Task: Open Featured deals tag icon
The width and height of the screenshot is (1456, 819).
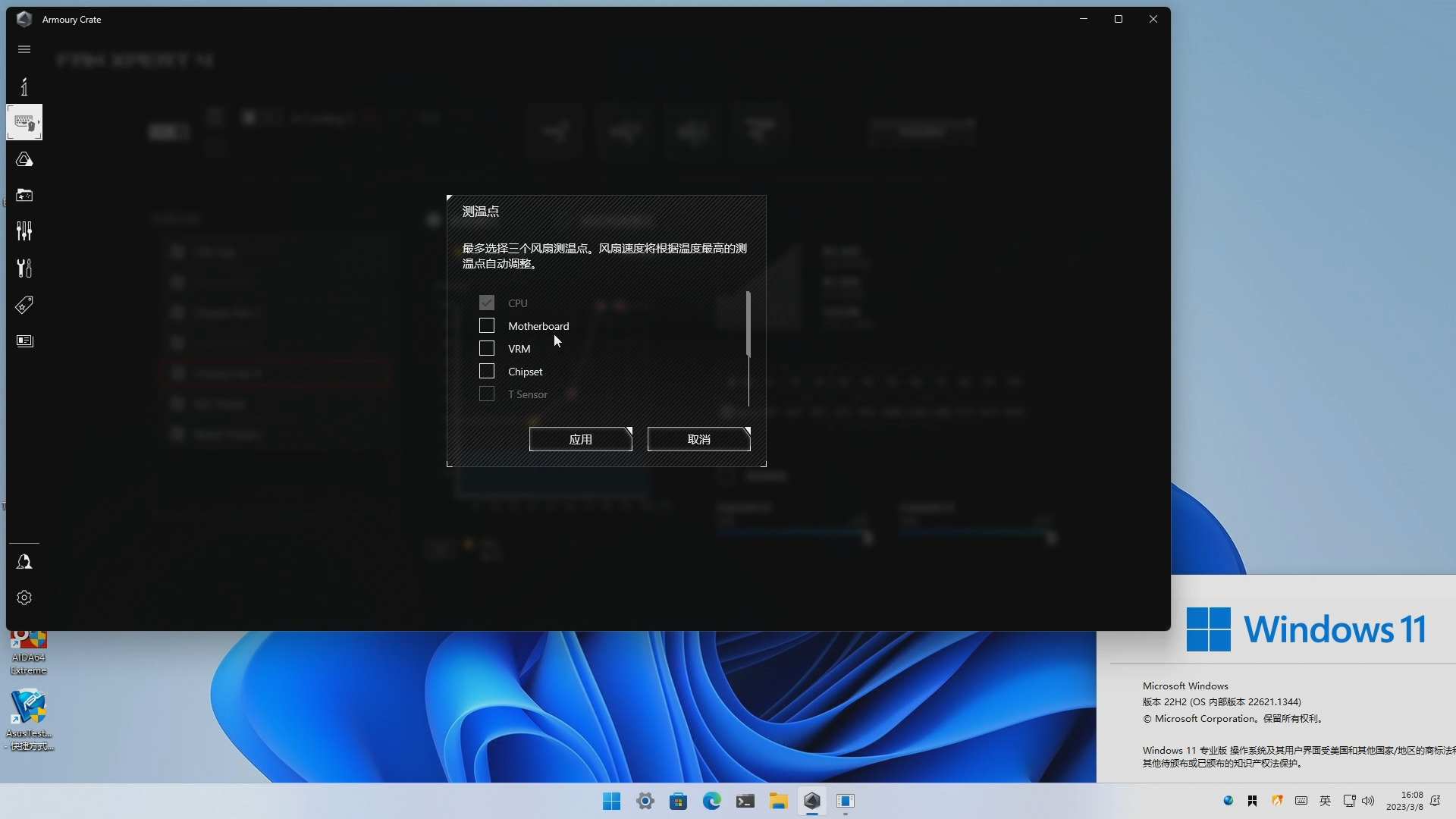Action: tap(24, 305)
